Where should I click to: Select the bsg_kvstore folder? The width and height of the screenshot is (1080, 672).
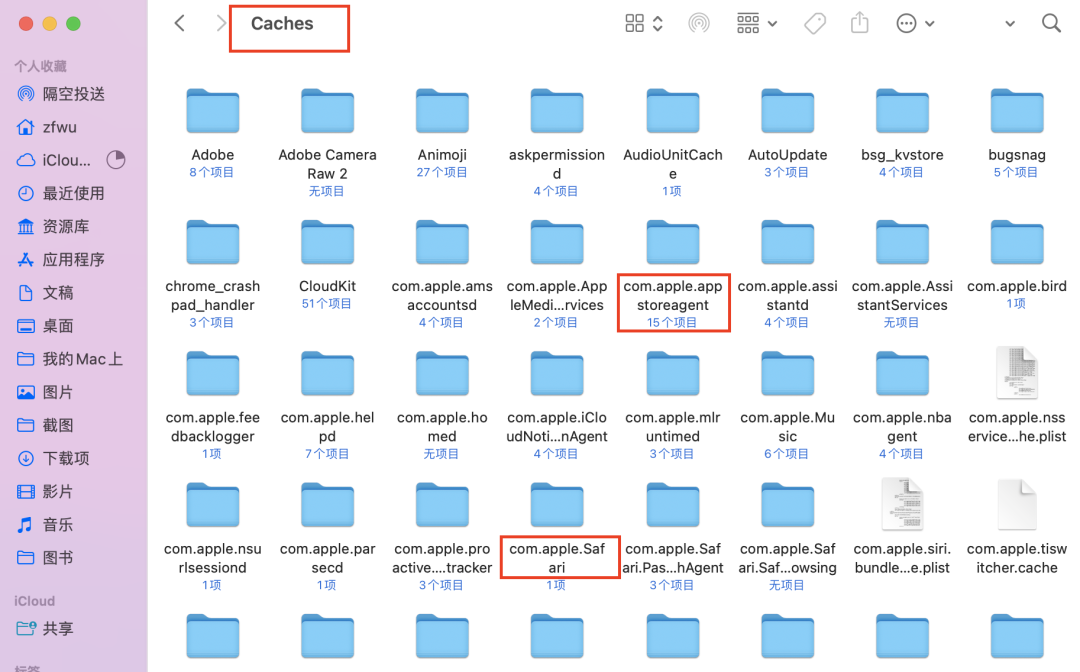(902, 110)
